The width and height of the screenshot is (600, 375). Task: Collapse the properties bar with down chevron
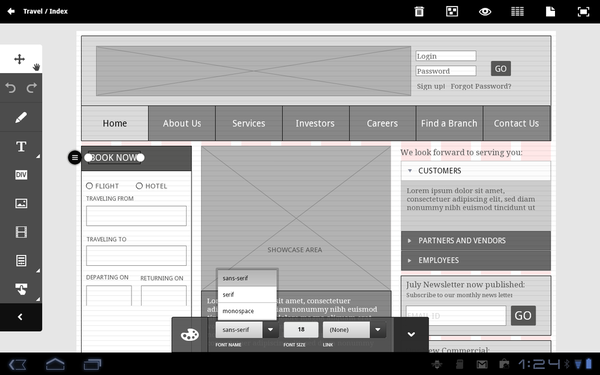tap(411, 334)
